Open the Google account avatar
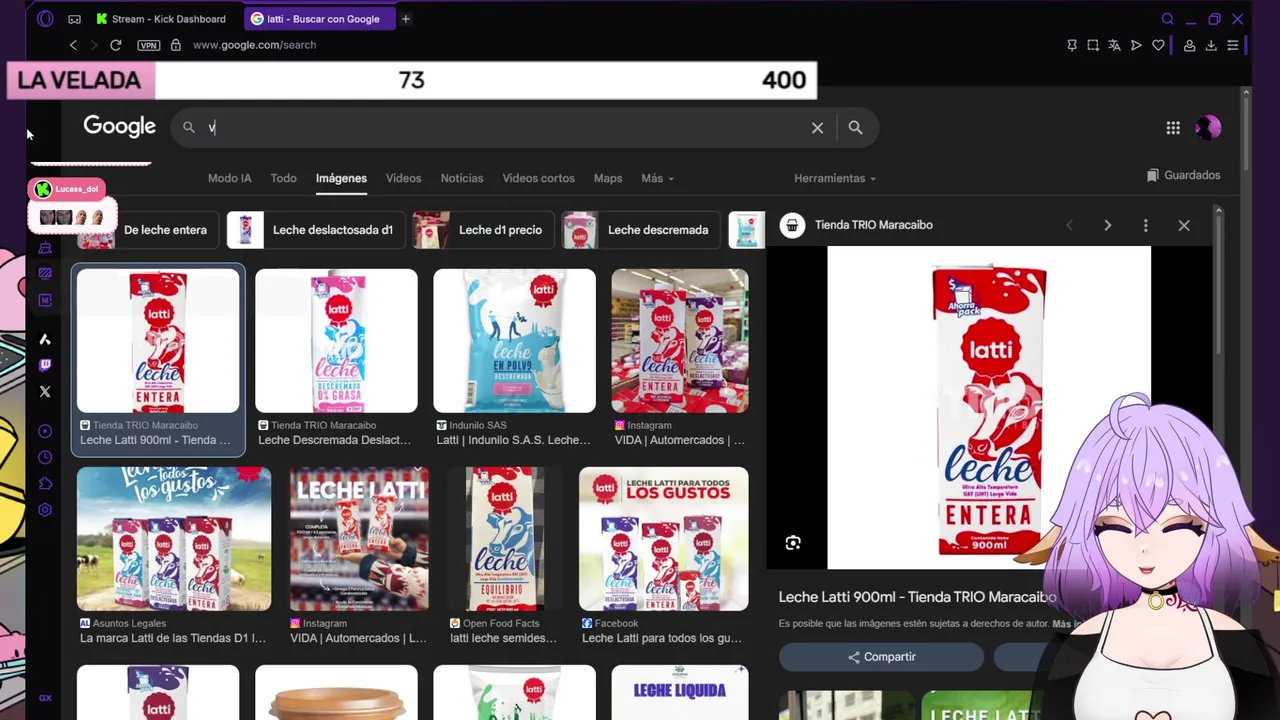1280x720 pixels. coord(1208,127)
